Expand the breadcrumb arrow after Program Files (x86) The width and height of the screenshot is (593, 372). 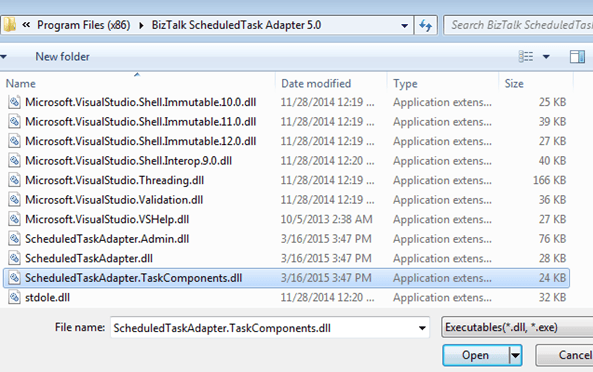tap(141, 25)
